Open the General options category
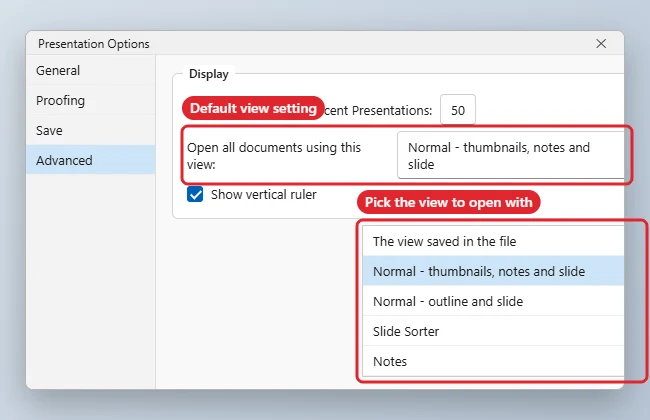 coord(90,70)
